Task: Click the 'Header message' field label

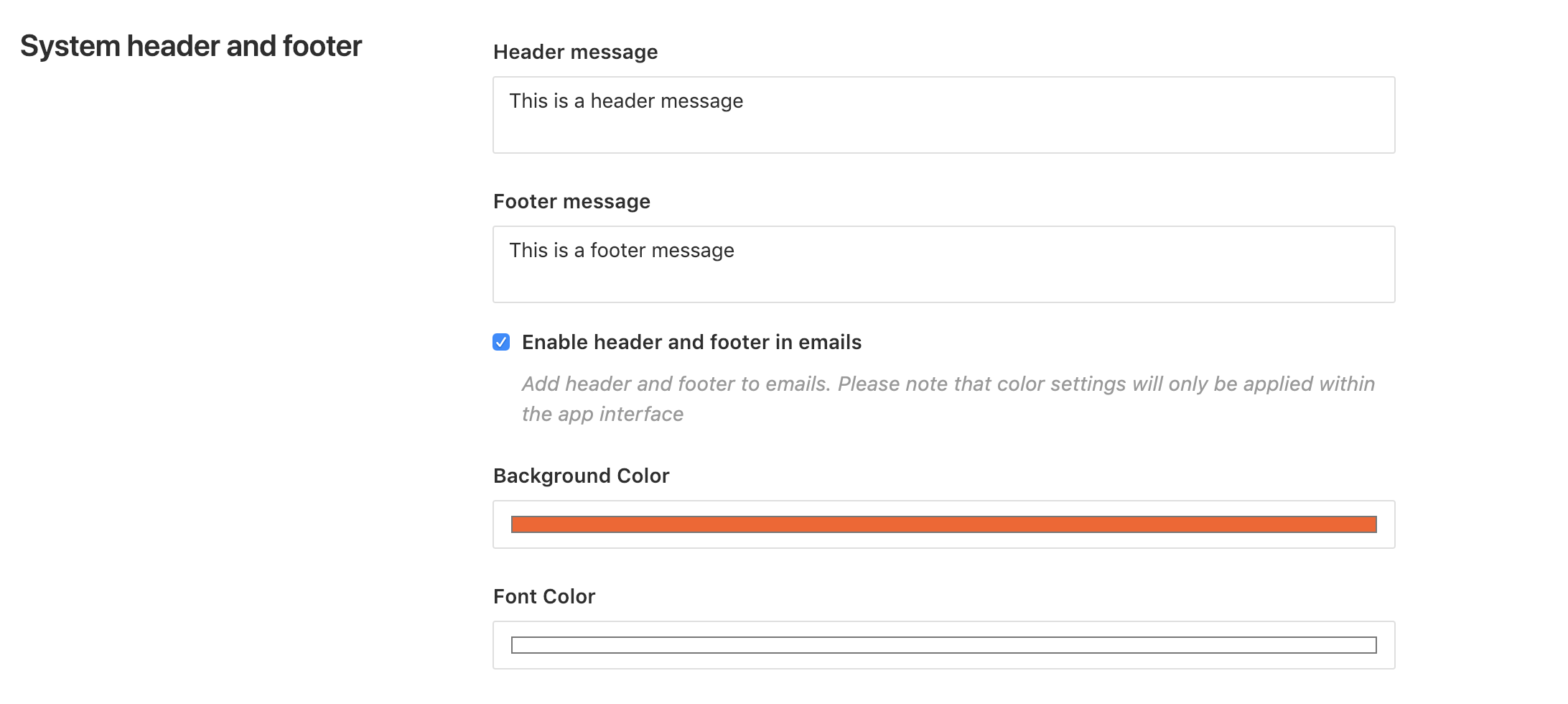Action: coord(575,52)
